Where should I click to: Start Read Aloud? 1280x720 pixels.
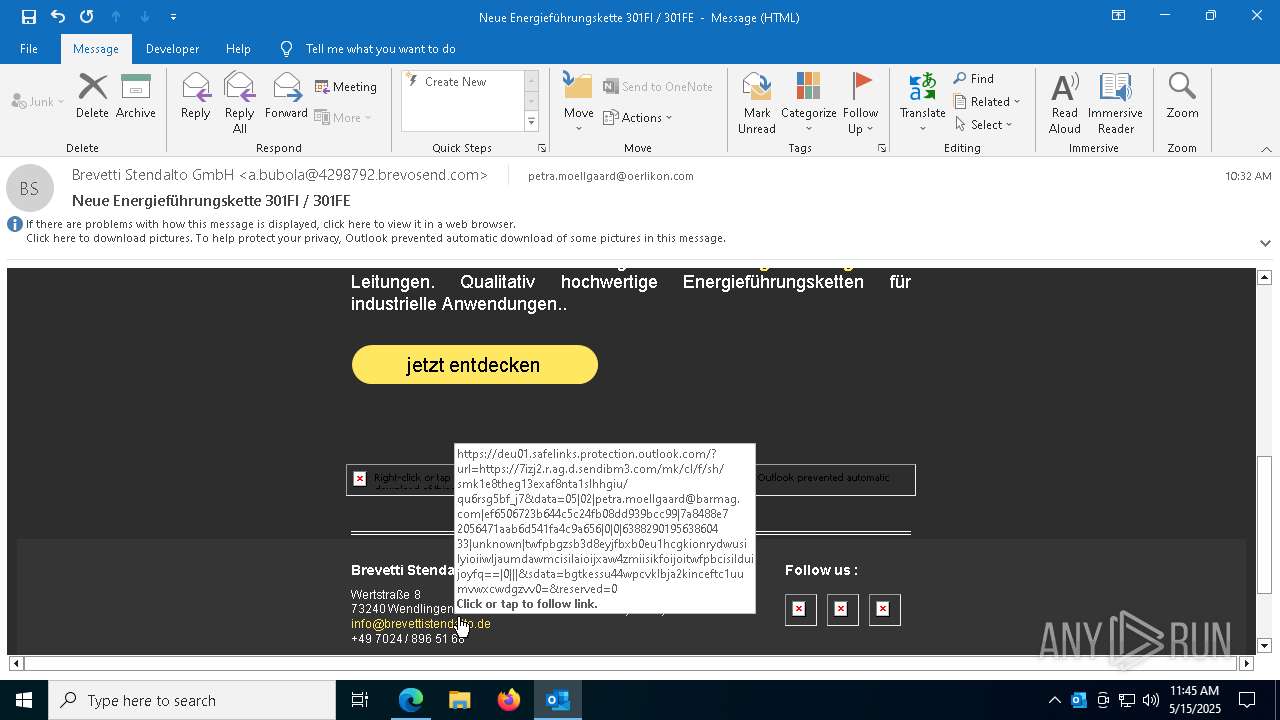point(1065,103)
